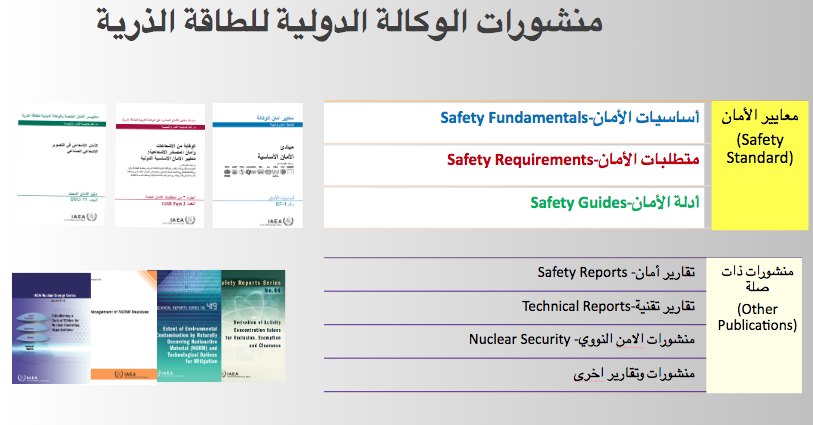The height and width of the screenshot is (425, 813).
Task: Select the Nuclear Security row
Action: coord(515,341)
